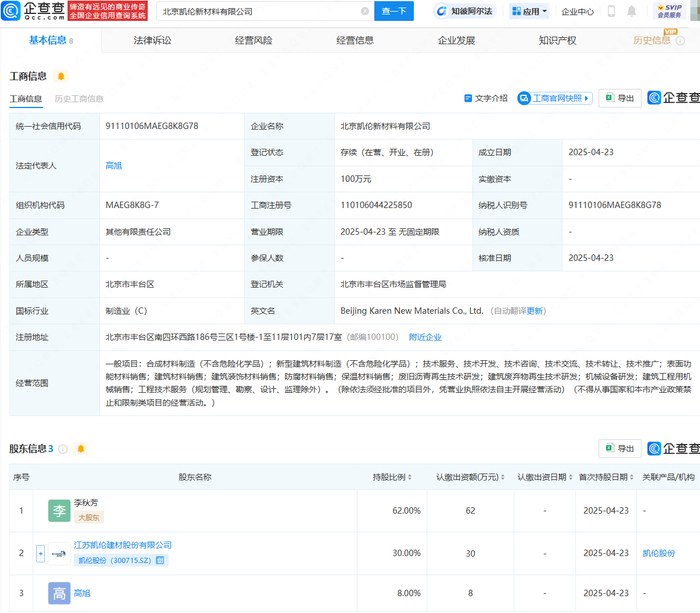Expand the 应用 dropdown menu
This screenshot has width=700, height=613.
(529, 12)
